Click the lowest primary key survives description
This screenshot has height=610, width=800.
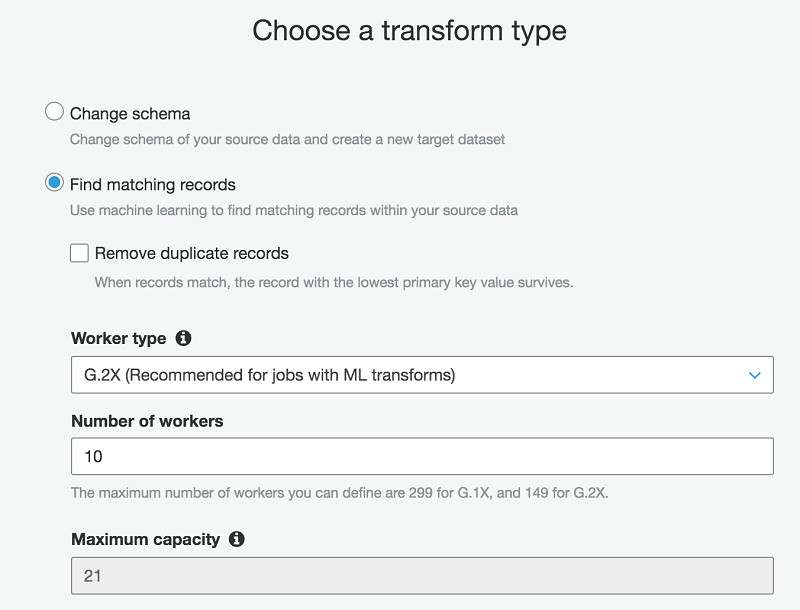(333, 282)
